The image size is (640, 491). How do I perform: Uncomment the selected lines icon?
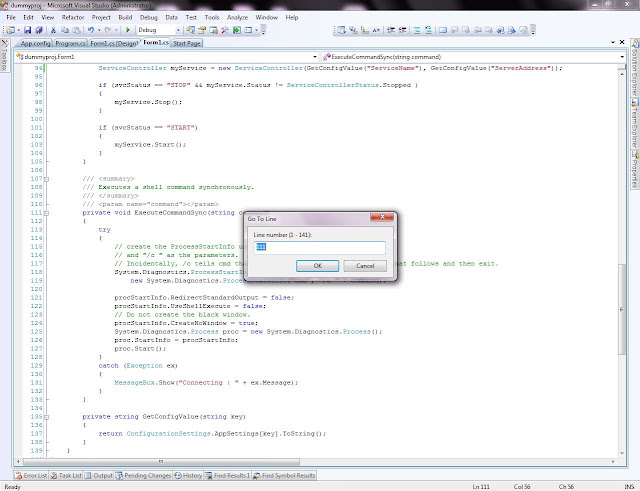[428, 30]
